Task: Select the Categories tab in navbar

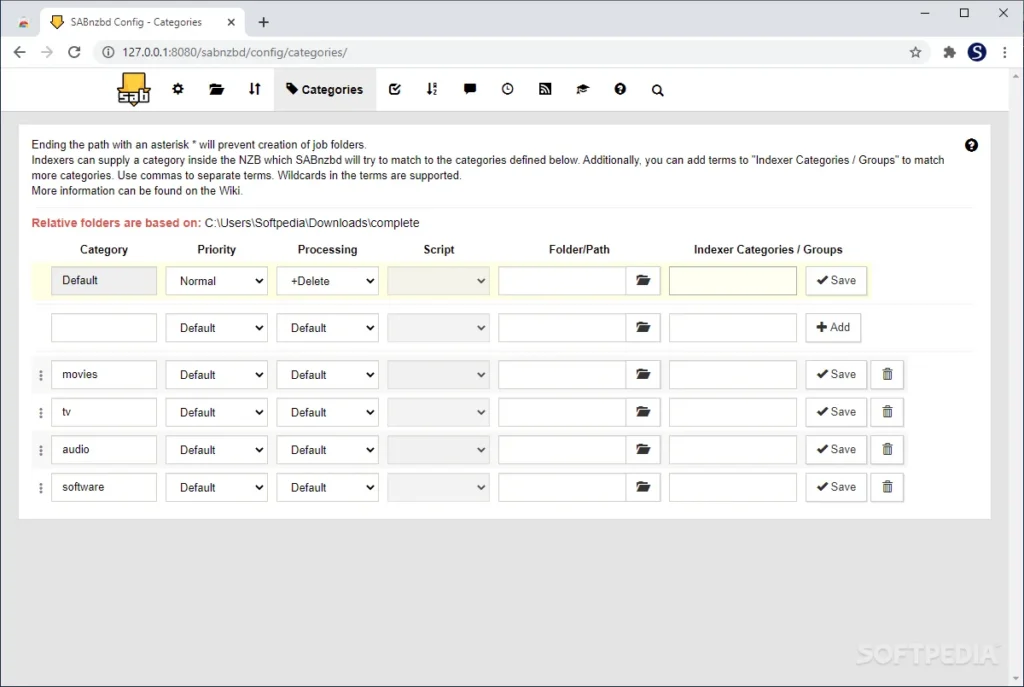Action: [325, 89]
